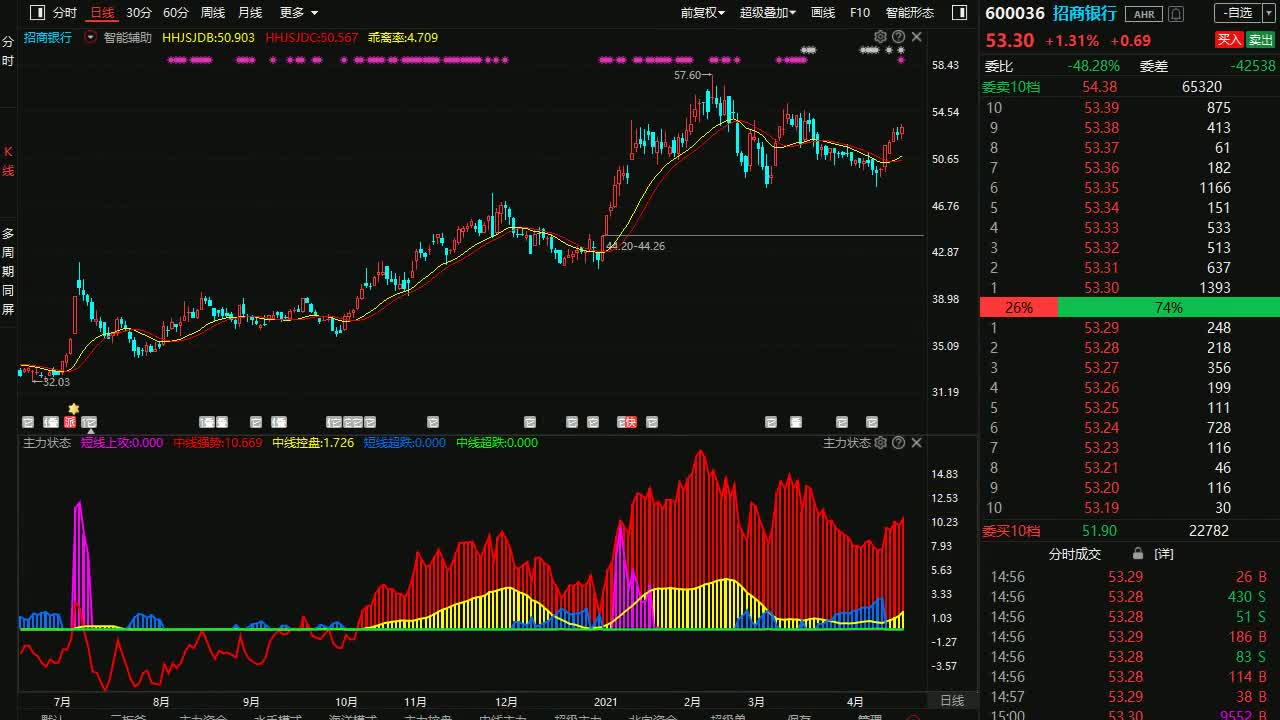1280x720 pixels.
Task: Click the 招商银行 label on chart
Action: coord(48,37)
